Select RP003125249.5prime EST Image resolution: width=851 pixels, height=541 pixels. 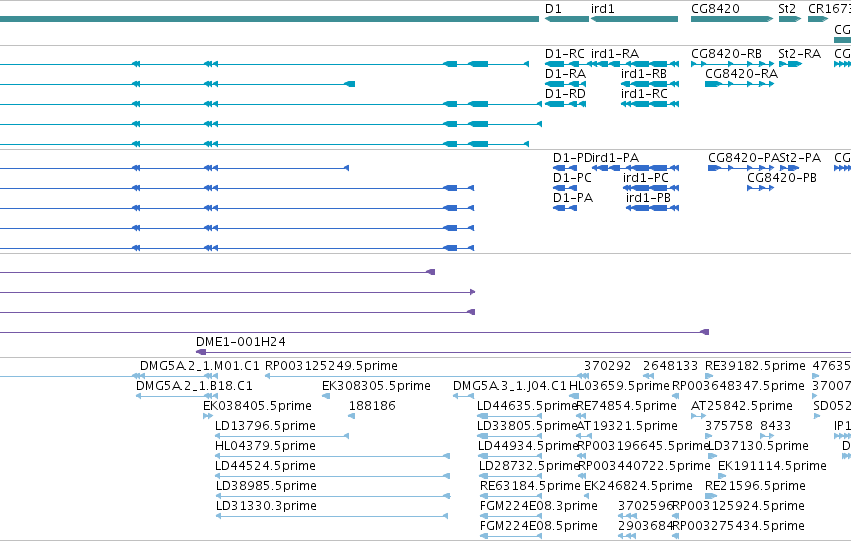point(427,376)
